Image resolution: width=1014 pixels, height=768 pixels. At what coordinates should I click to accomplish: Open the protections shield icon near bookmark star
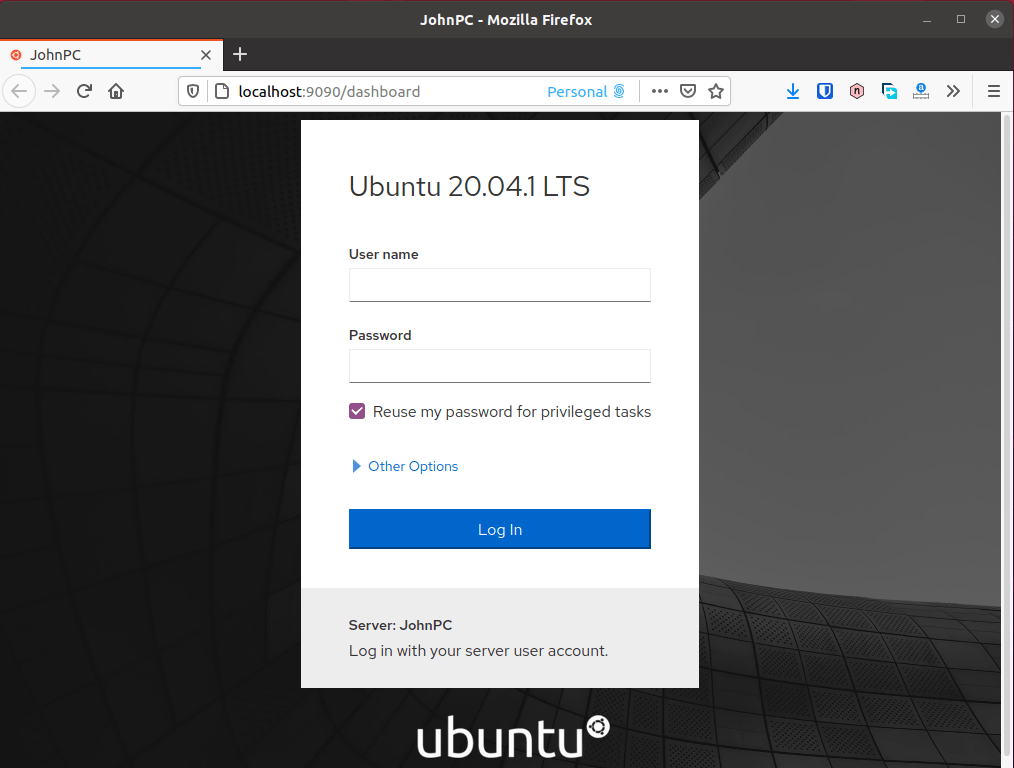click(688, 91)
